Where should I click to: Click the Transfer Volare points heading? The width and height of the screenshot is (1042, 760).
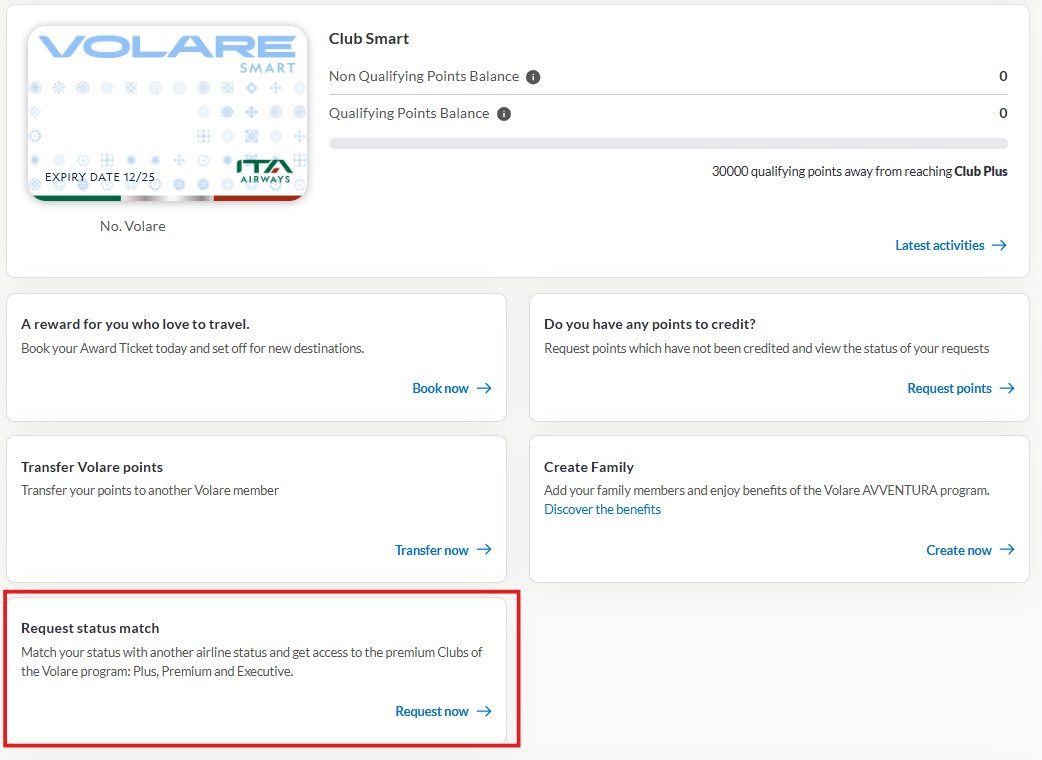pos(92,467)
